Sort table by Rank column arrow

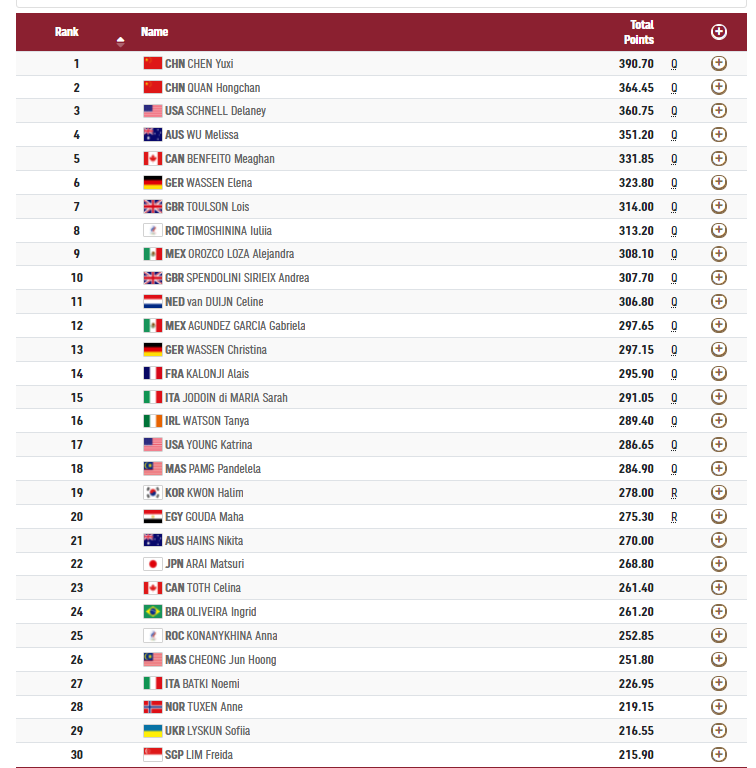click(x=120, y=42)
